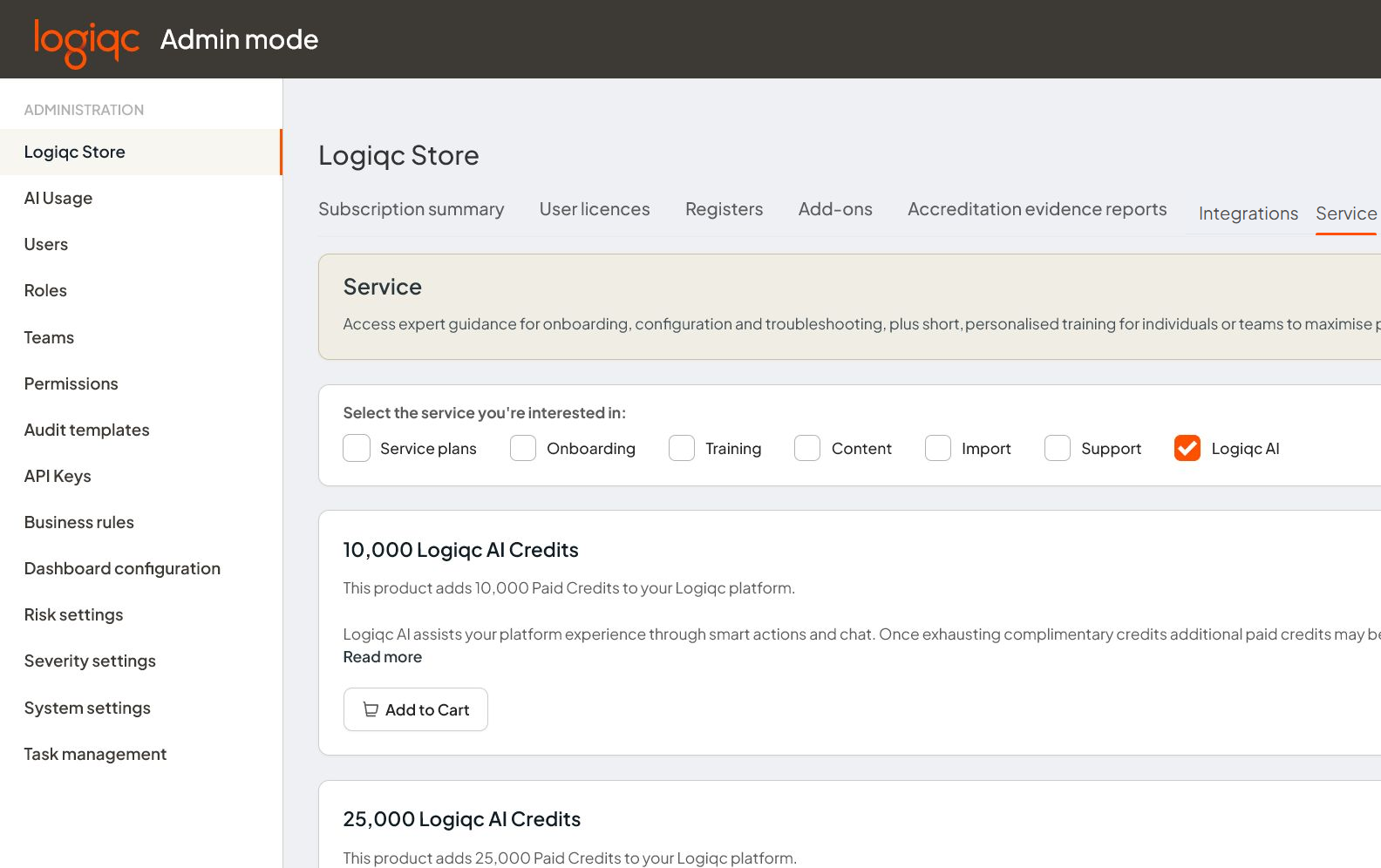Screen dimensions: 1381x868
Task: Switch to Accreditation evidence reports tab
Action: tap(1037, 209)
